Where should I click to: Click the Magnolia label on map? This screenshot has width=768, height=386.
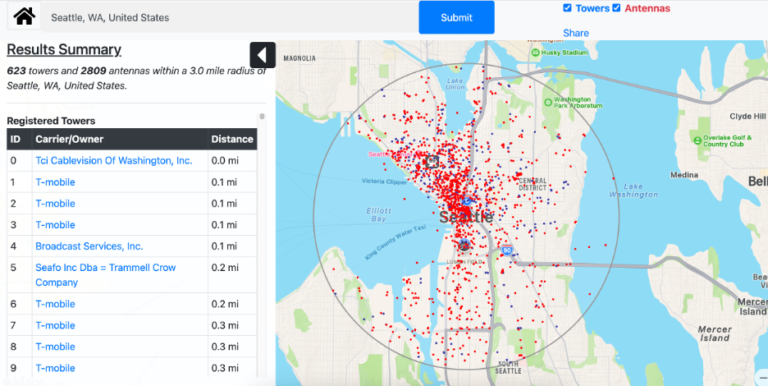[x=299, y=58]
